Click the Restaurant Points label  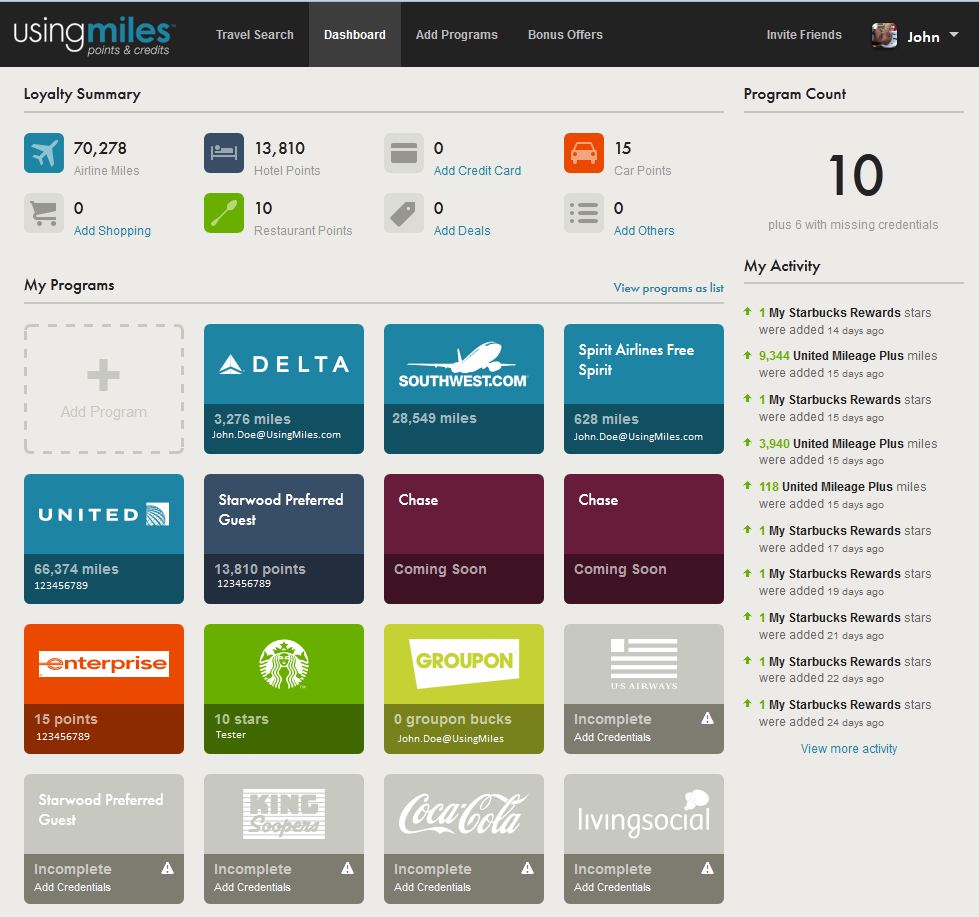(x=303, y=230)
